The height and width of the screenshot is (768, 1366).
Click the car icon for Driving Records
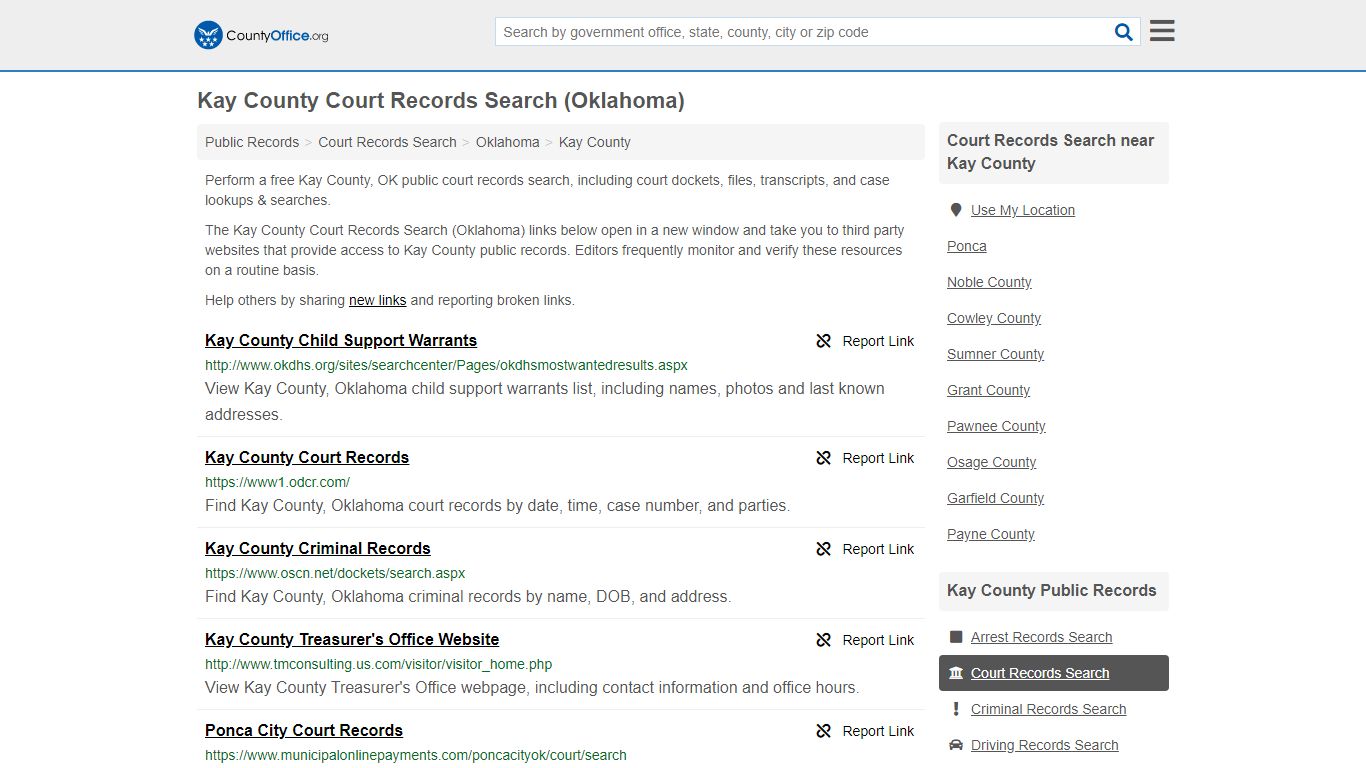click(x=956, y=745)
